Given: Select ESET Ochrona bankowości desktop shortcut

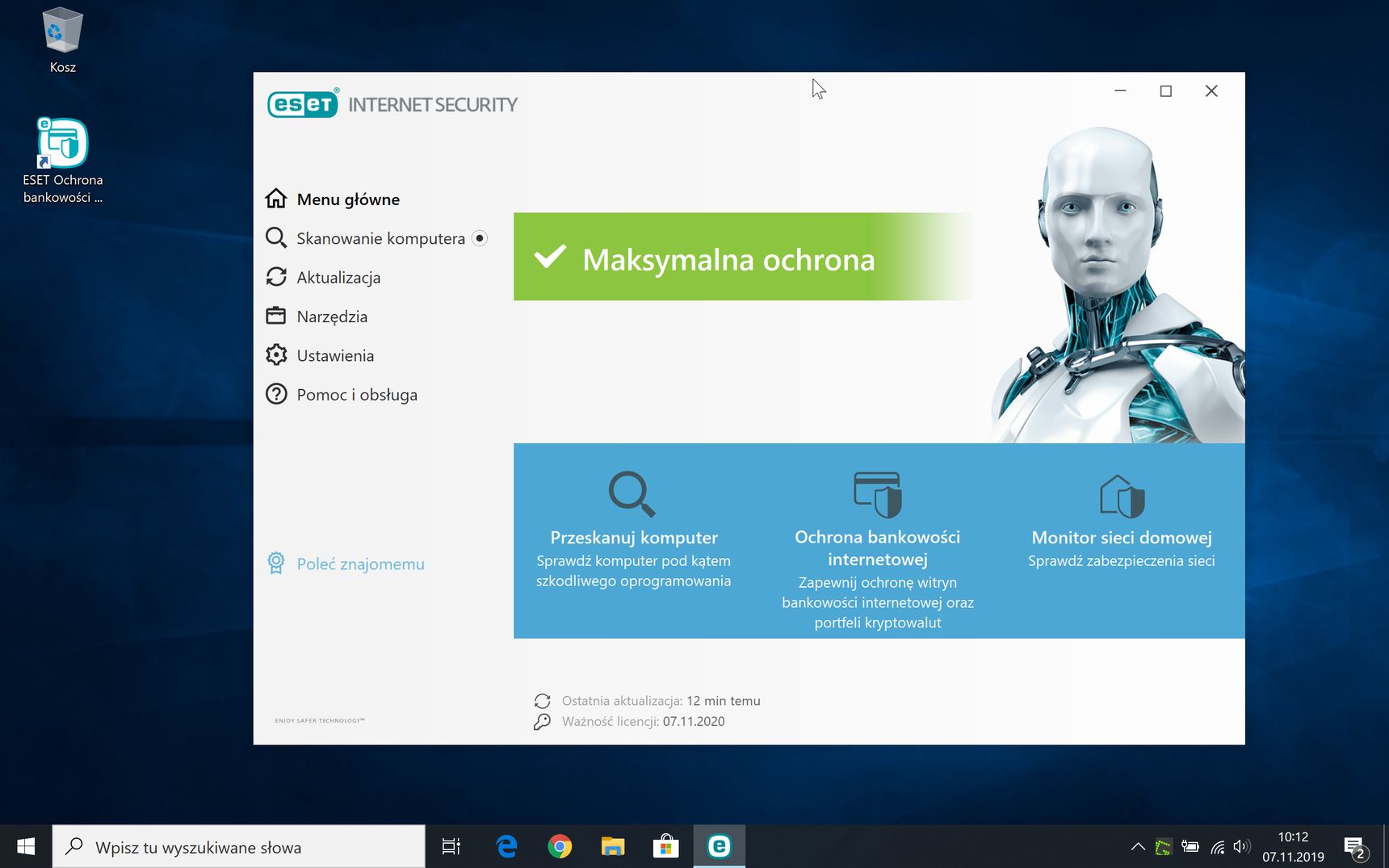Looking at the screenshot, I should click(x=62, y=161).
